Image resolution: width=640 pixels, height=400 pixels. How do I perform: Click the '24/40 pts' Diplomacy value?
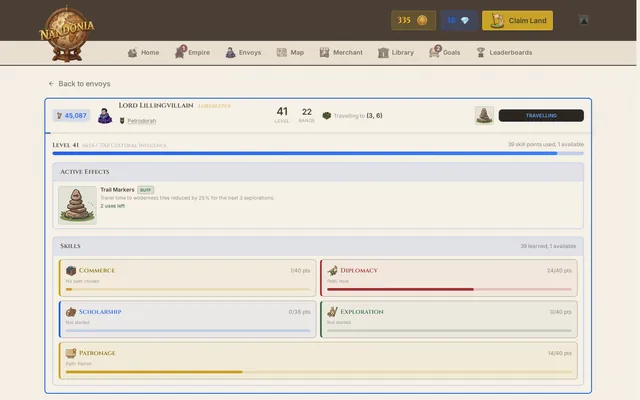click(x=559, y=271)
